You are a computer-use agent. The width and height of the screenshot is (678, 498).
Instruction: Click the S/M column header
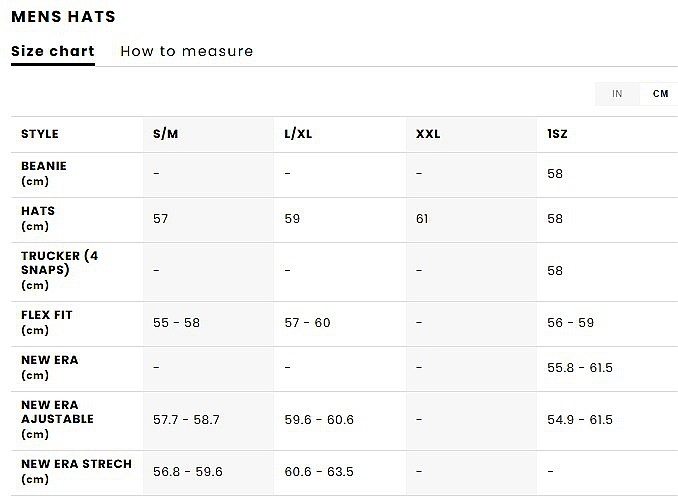[x=166, y=134]
